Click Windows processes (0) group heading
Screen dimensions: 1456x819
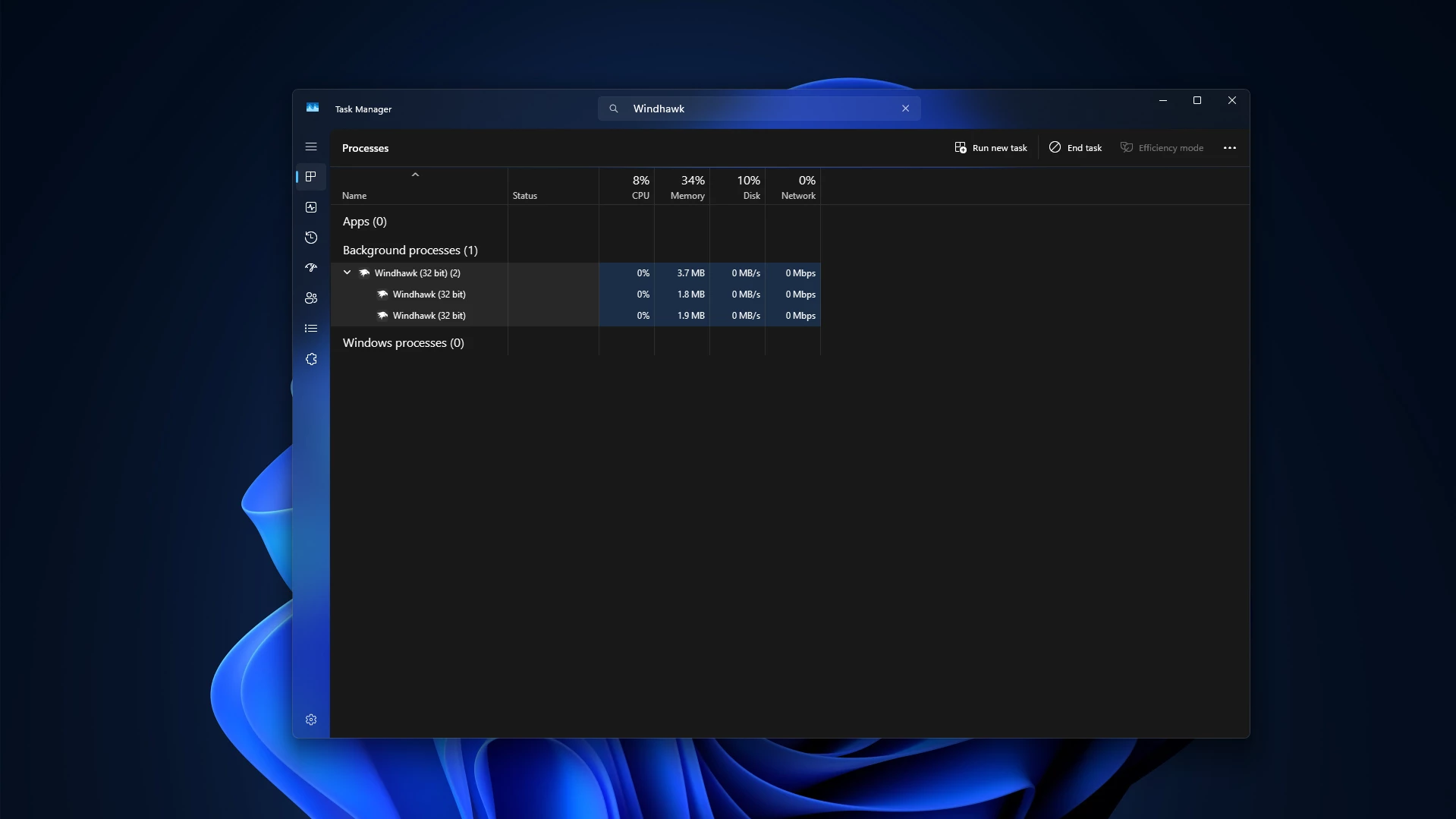pos(403,343)
